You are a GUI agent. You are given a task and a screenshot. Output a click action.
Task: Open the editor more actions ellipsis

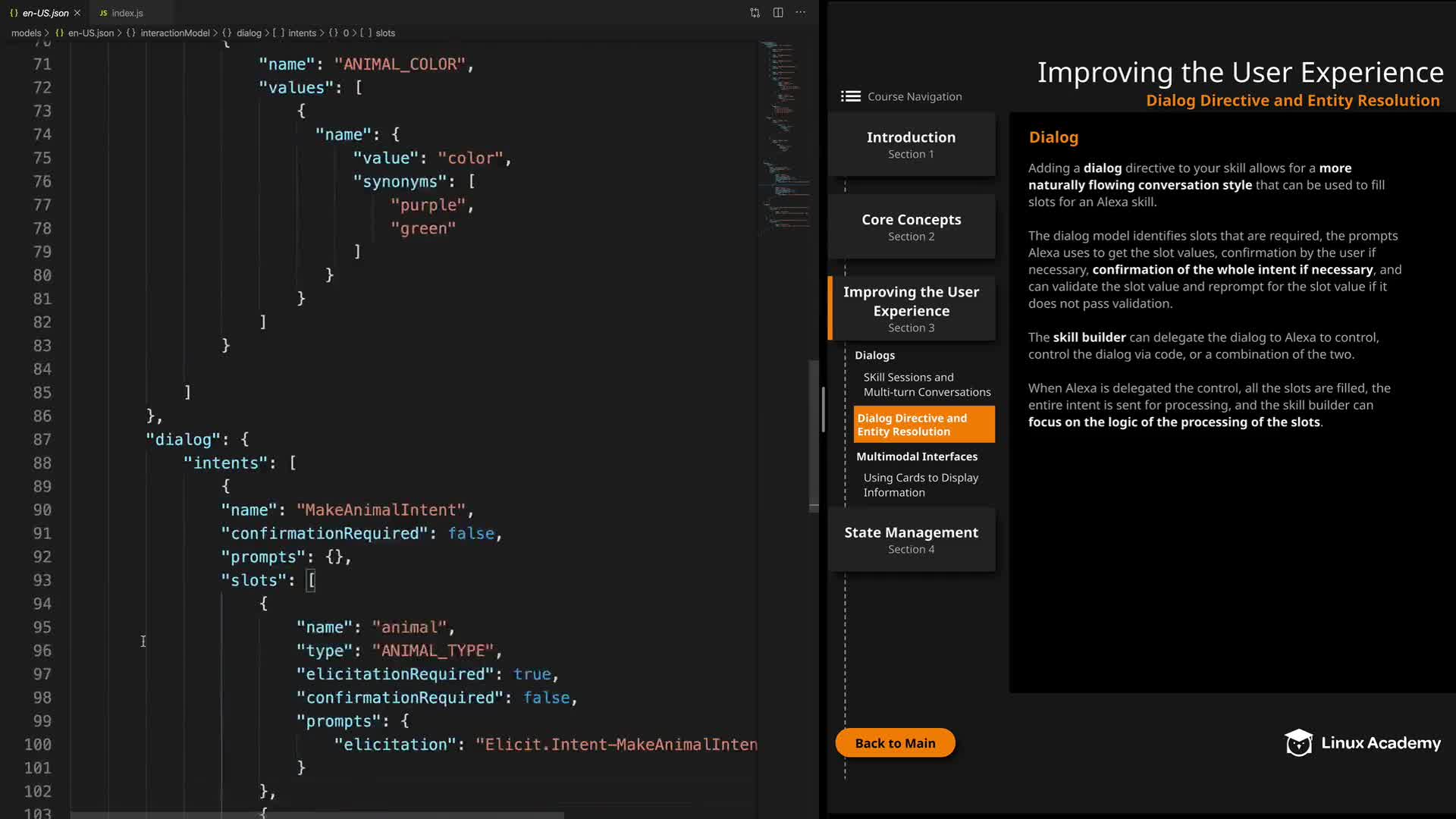pos(801,13)
